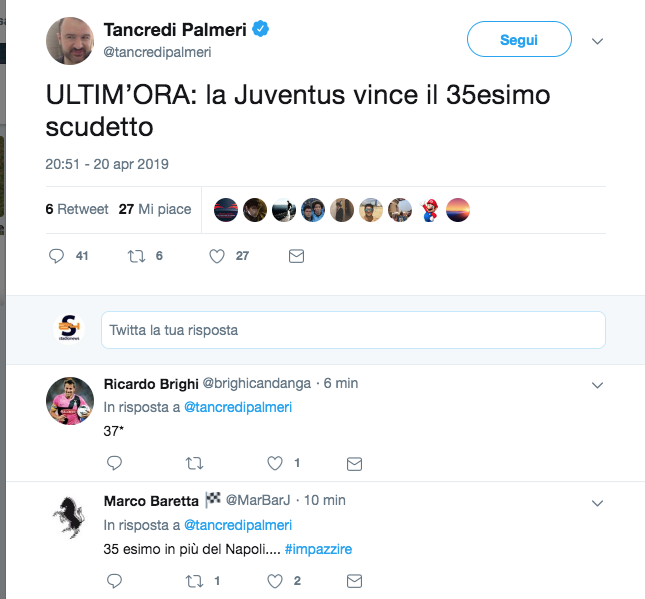645x599 pixels.
Task: Like Ricardo Brighi's reply
Action: [x=274, y=463]
